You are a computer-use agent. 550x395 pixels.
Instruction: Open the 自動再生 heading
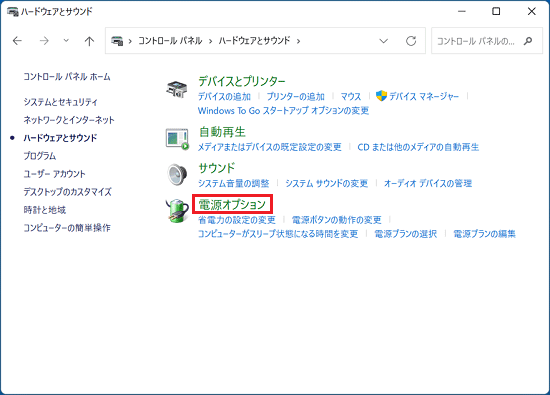[222, 132]
